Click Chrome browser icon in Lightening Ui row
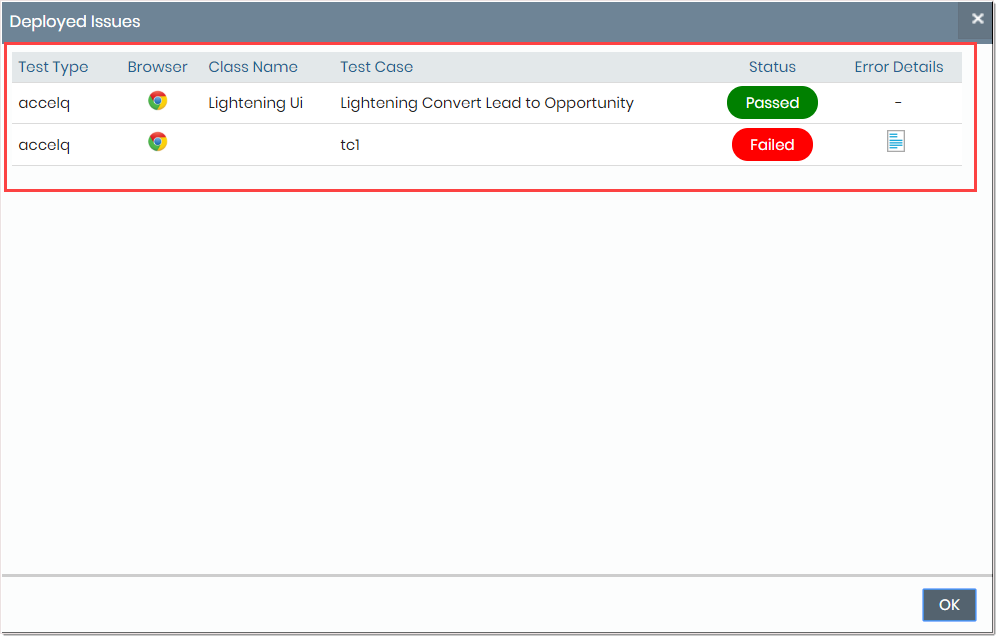Viewport: 999px width, 639px height. [x=157, y=101]
